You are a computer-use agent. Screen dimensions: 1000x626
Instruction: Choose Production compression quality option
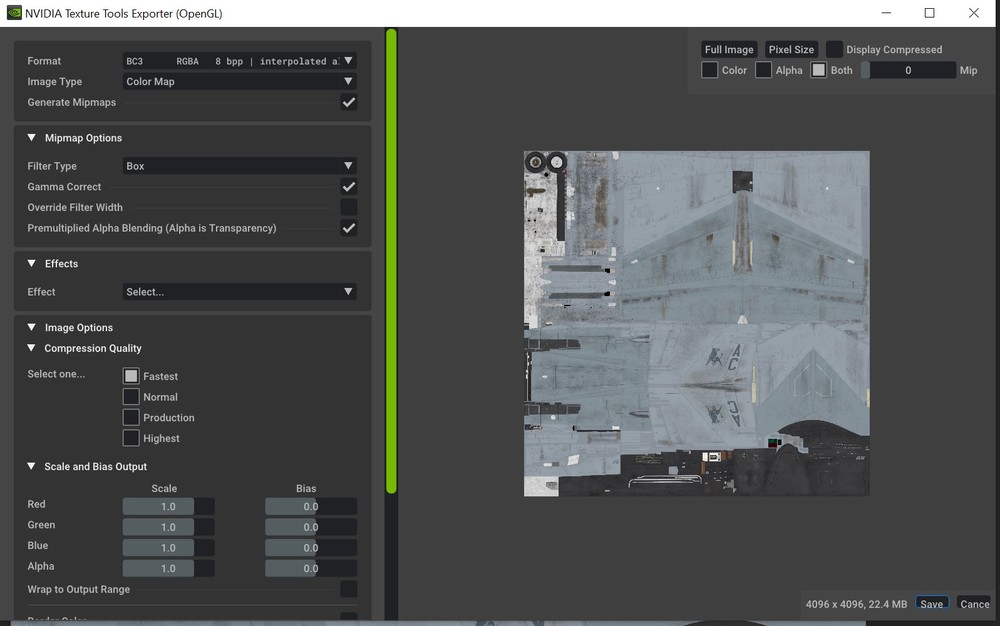pyautogui.click(x=131, y=418)
